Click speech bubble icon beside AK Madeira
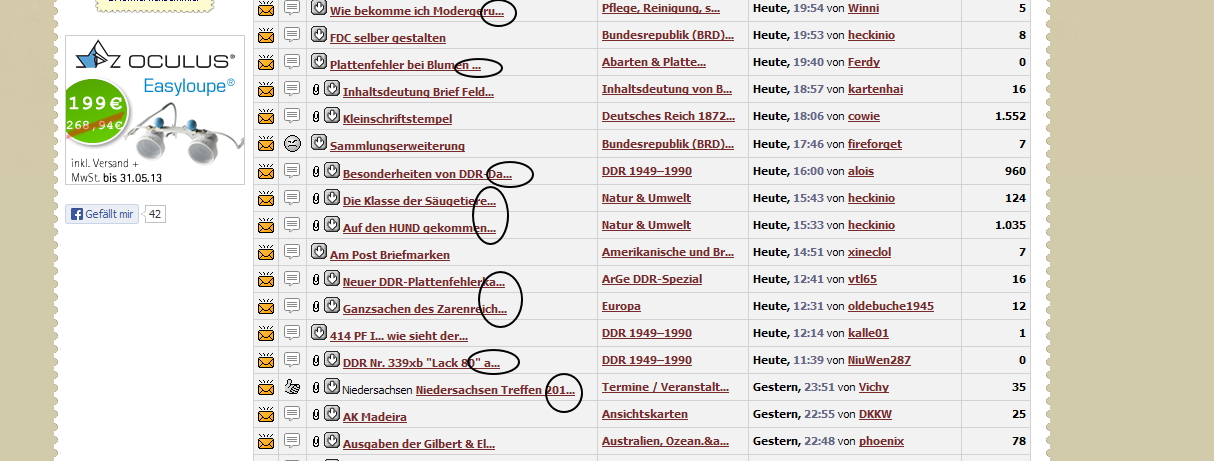The image size is (1214, 461). [292, 414]
